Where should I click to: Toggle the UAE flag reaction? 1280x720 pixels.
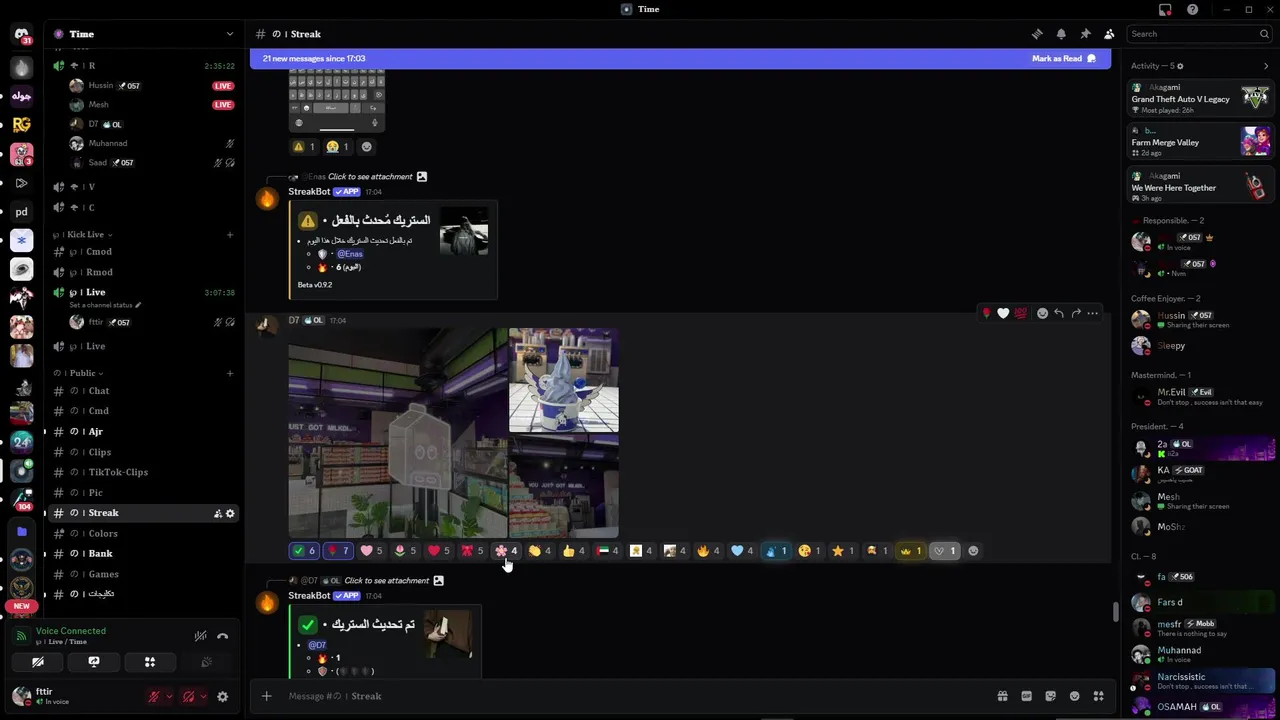[x=607, y=551]
